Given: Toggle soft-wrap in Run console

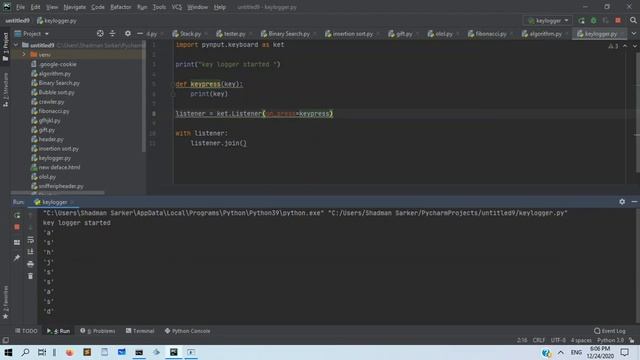Looking at the screenshot, I should [x=30, y=240].
